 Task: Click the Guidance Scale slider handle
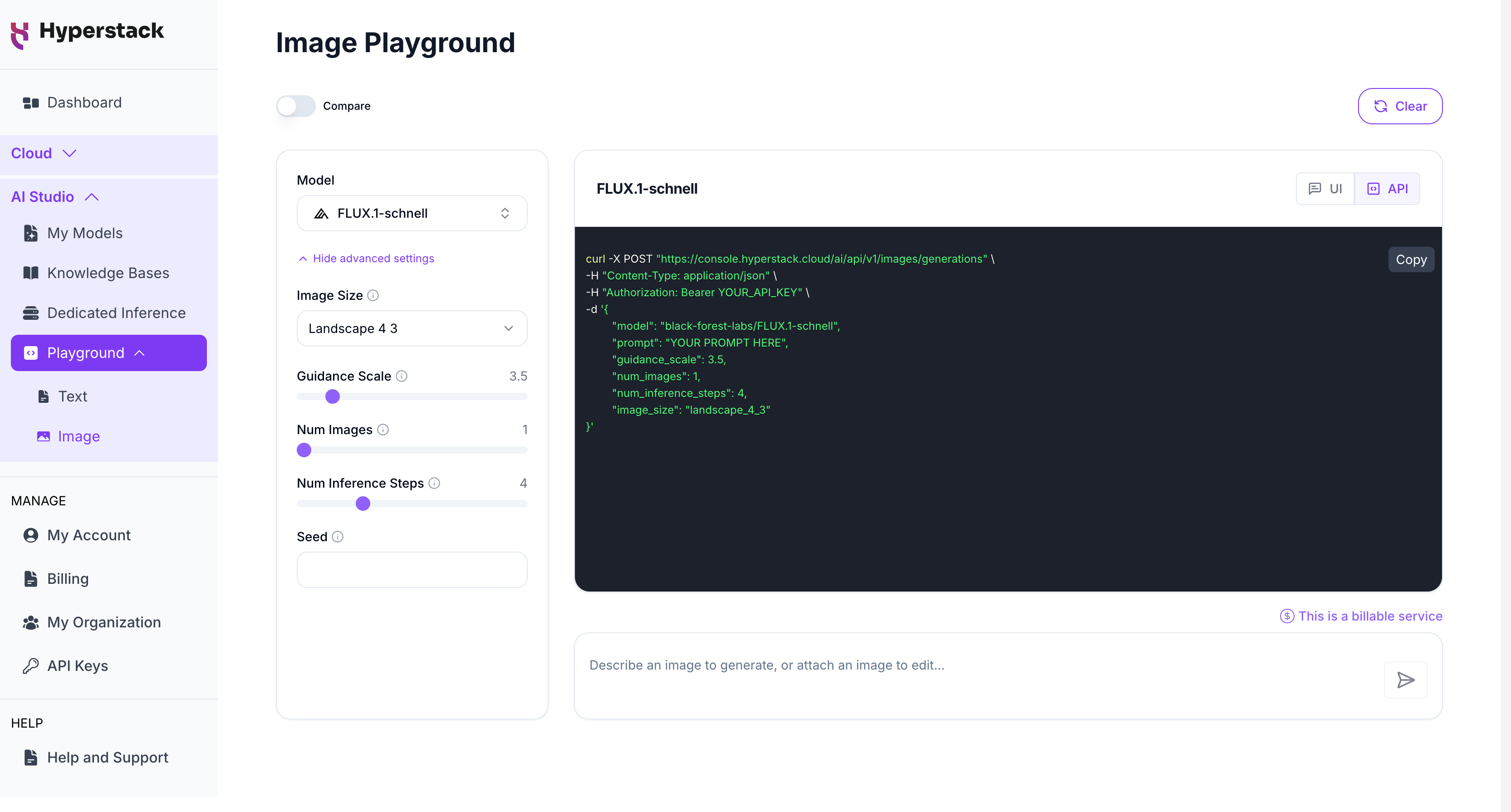click(333, 397)
